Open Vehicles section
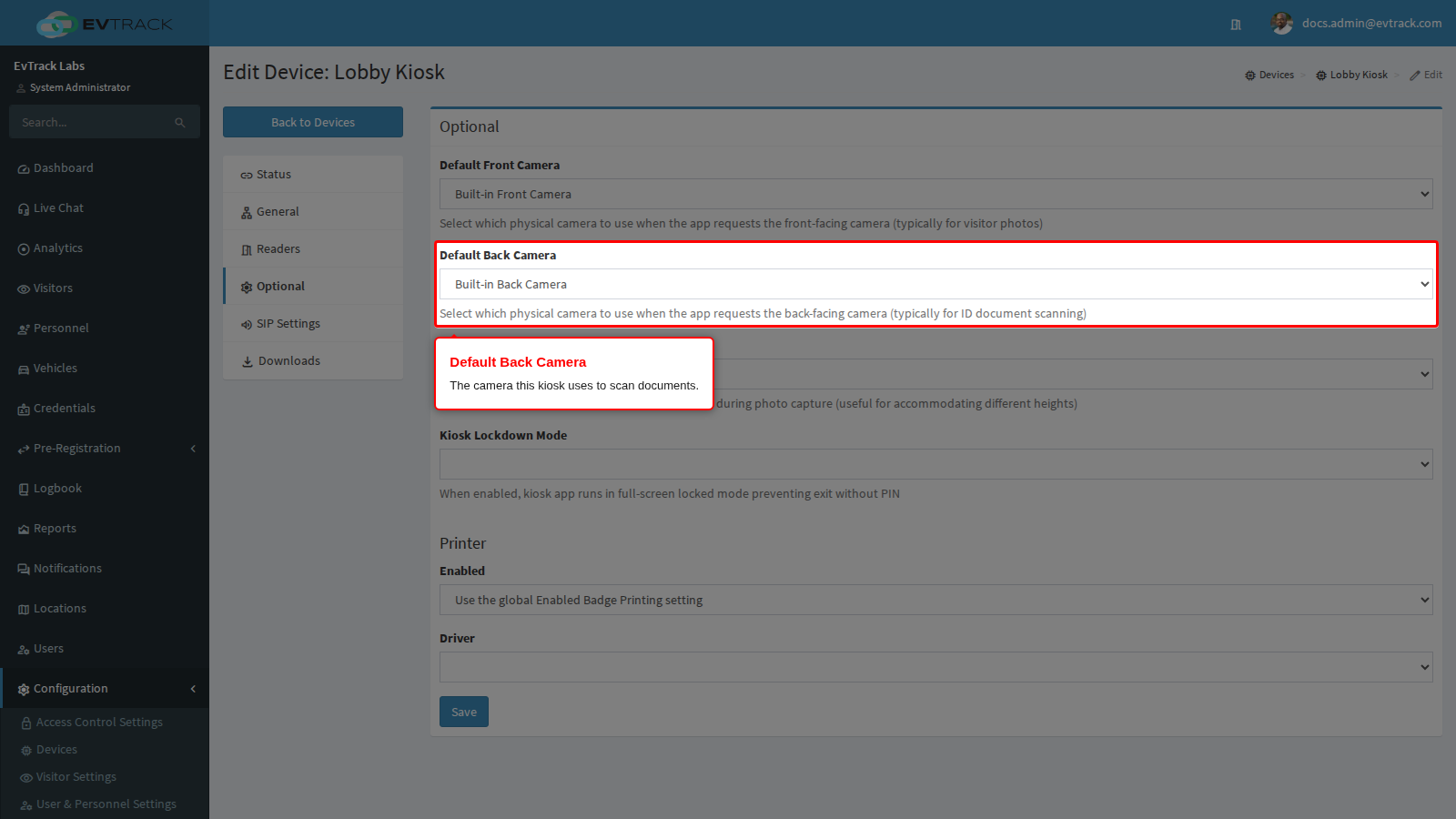 click(105, 369)
